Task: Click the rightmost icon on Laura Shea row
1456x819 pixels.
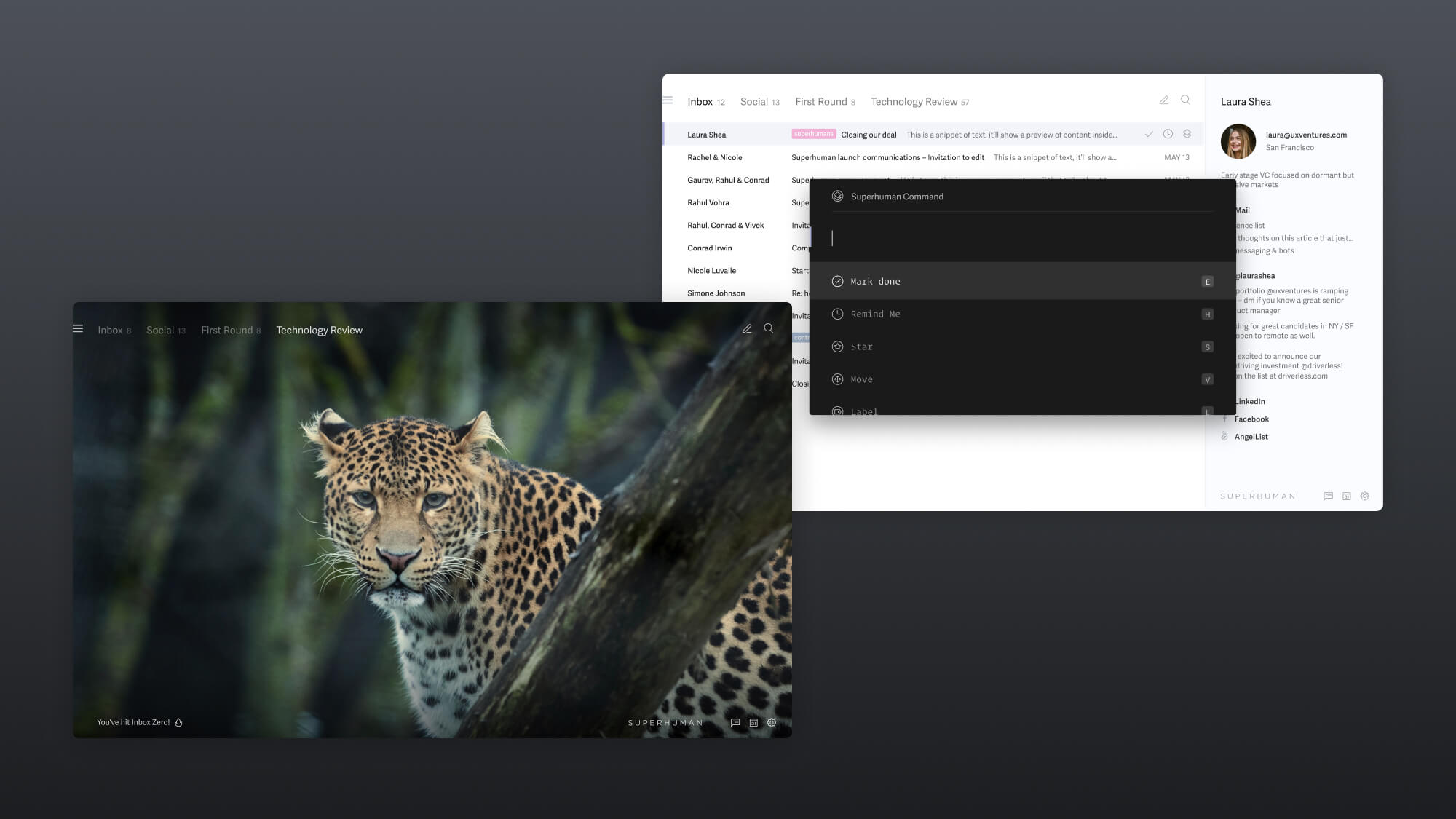Action: click(x=1187, y=135)
